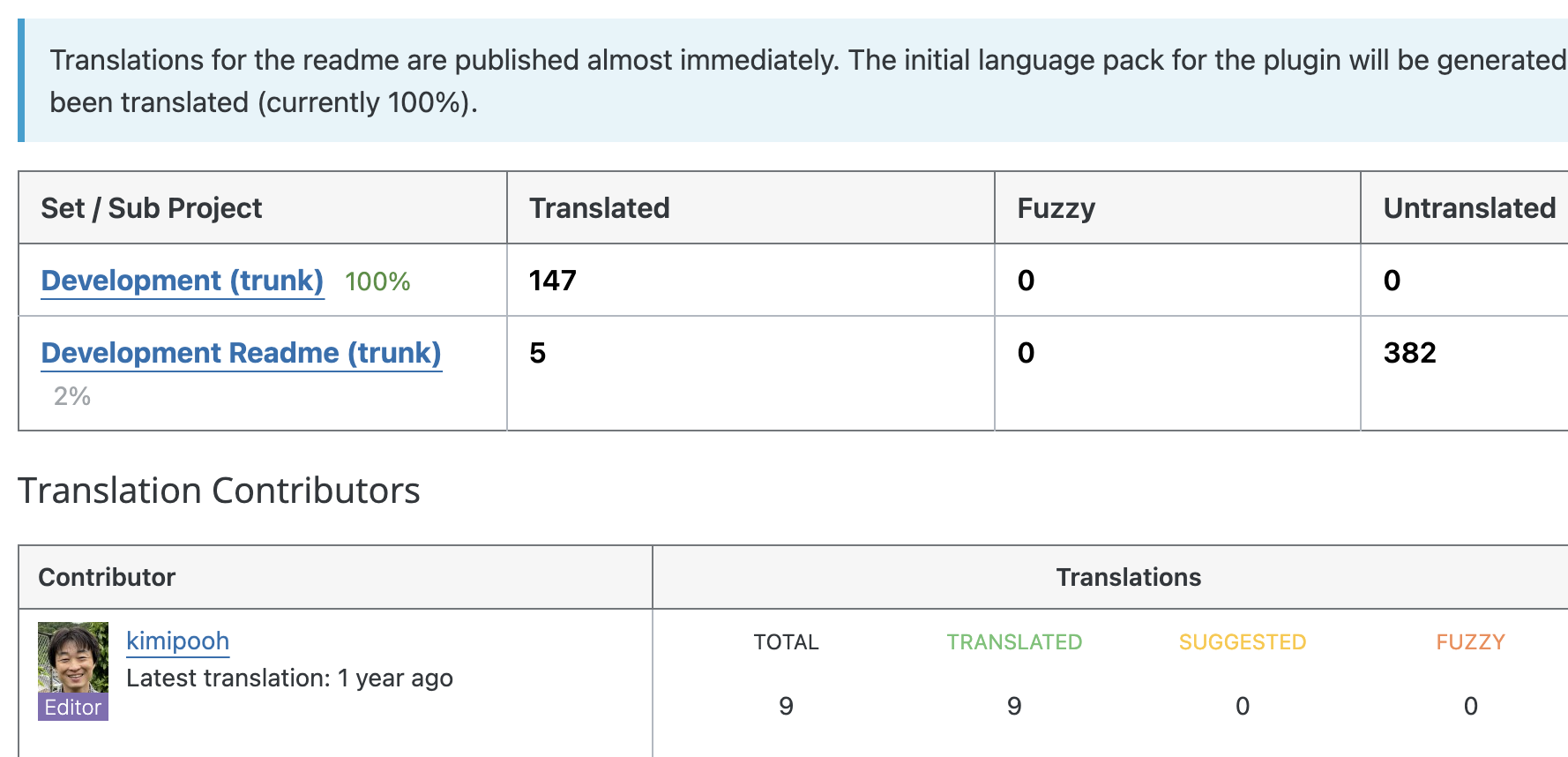The image size is (1568, 757).
Task: Click the 5 translated count for Readme
Action: pos(538,353)
